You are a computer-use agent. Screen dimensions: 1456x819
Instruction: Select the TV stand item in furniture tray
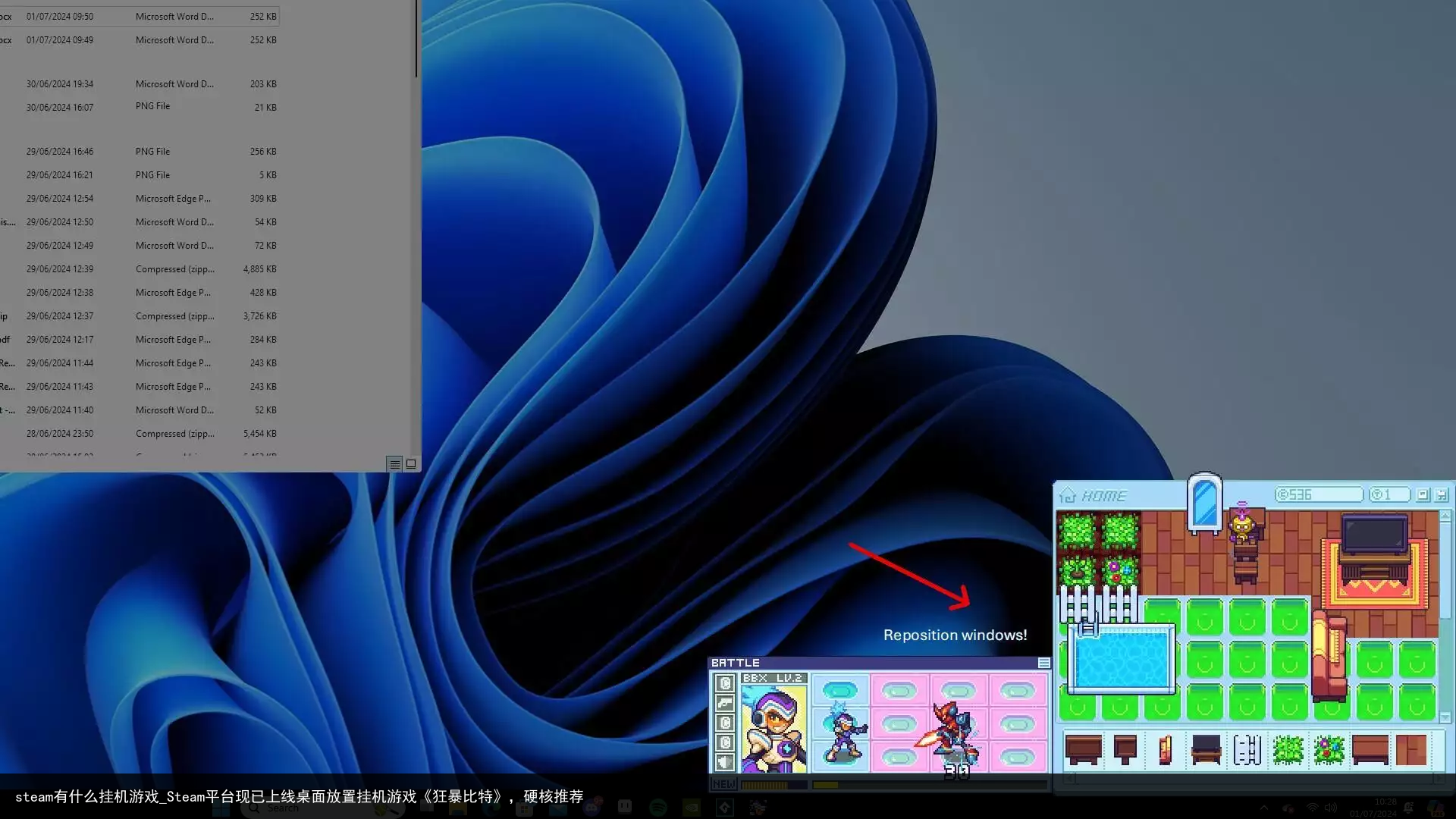click(x=1206, y=749)
